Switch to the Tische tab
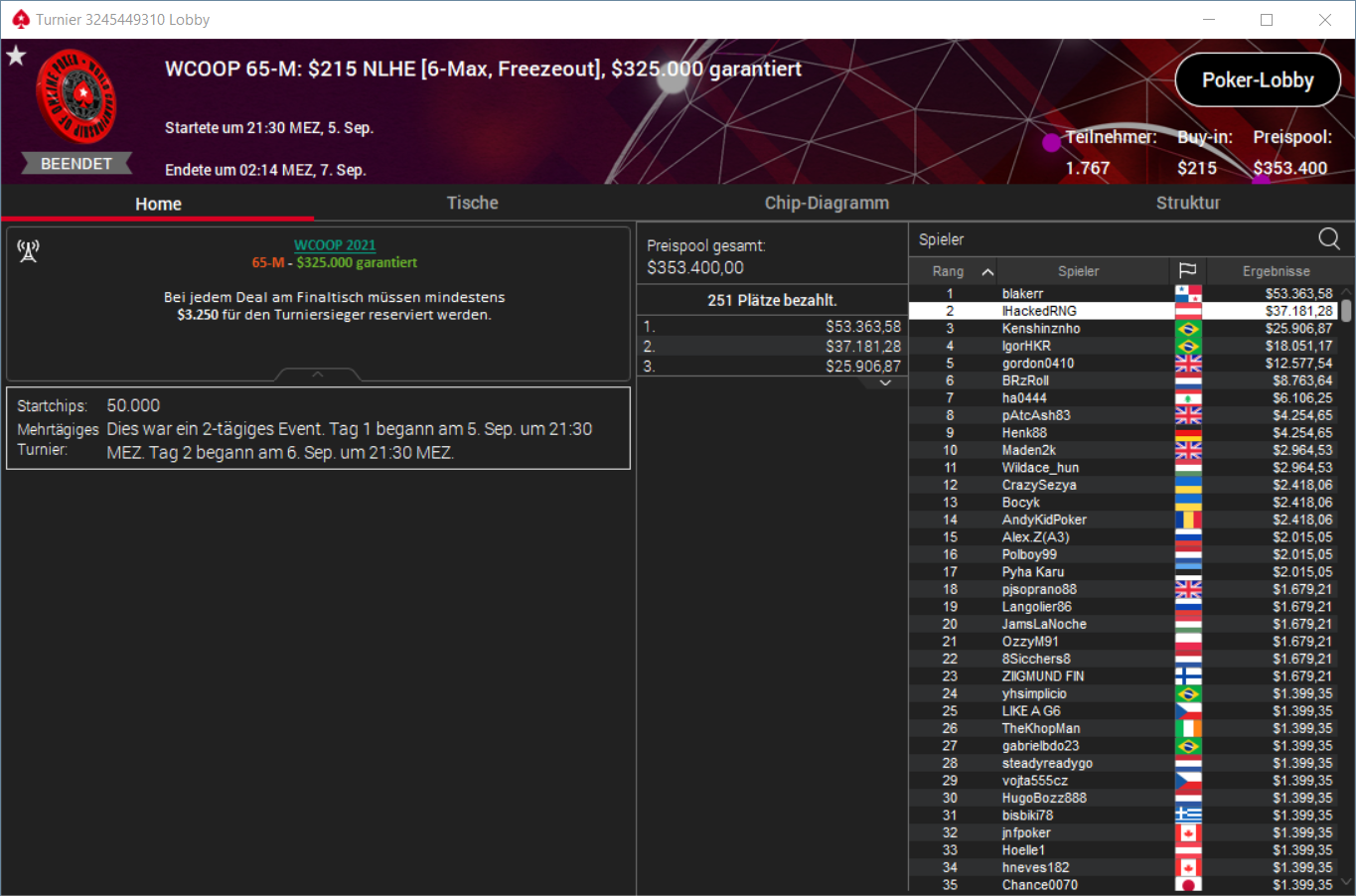 point(472,203)
